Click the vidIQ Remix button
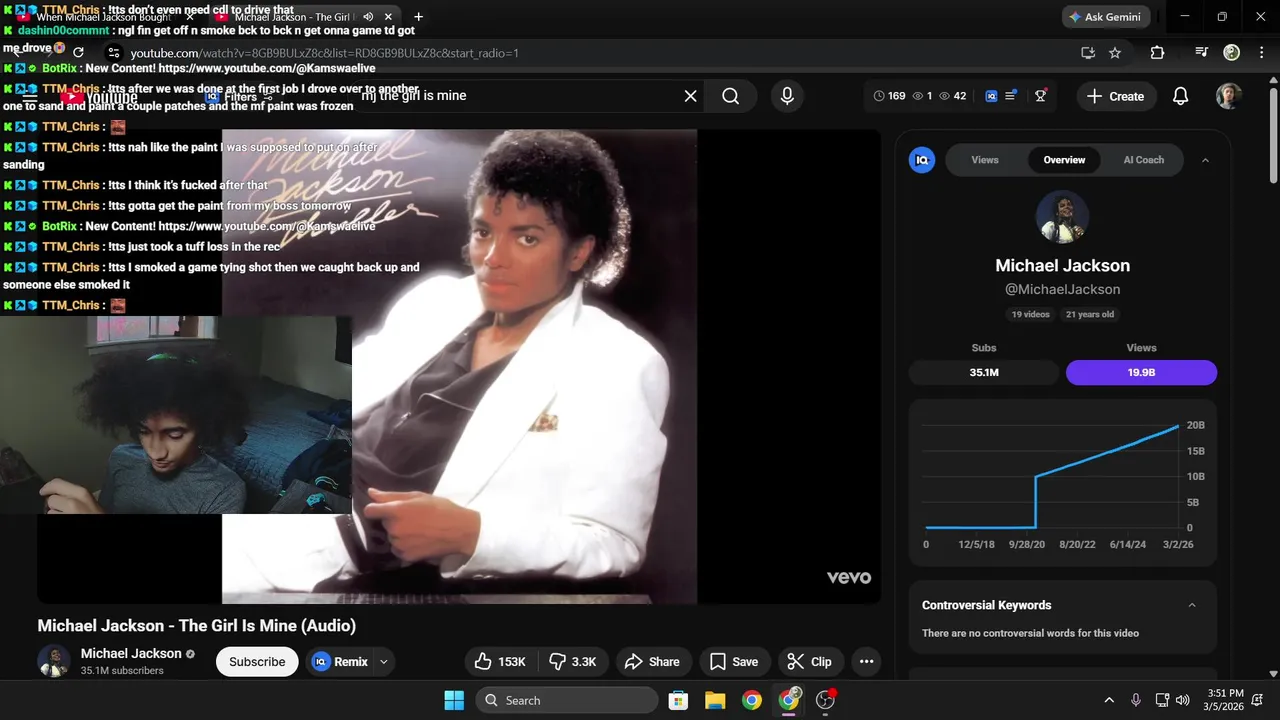The image size is (1280, 720). point(340,661)
